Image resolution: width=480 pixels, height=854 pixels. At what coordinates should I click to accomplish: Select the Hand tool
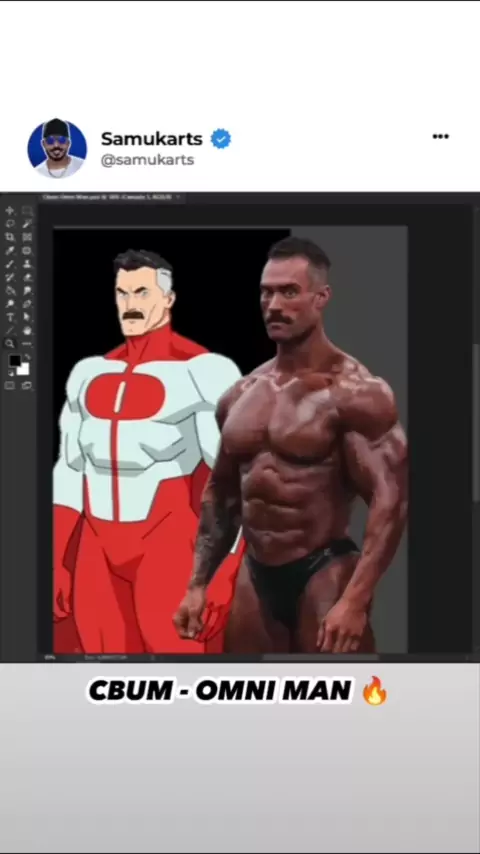(x=27, y=331)
